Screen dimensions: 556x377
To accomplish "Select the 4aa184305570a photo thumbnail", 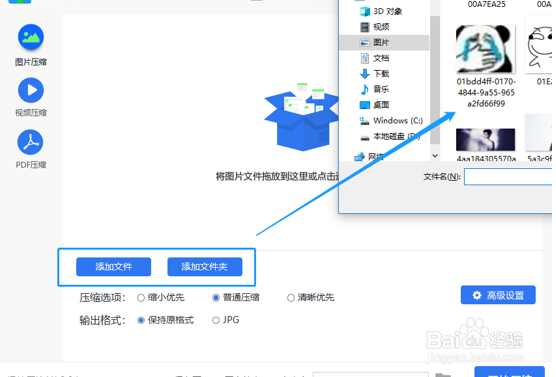I will tap(485, 140).
